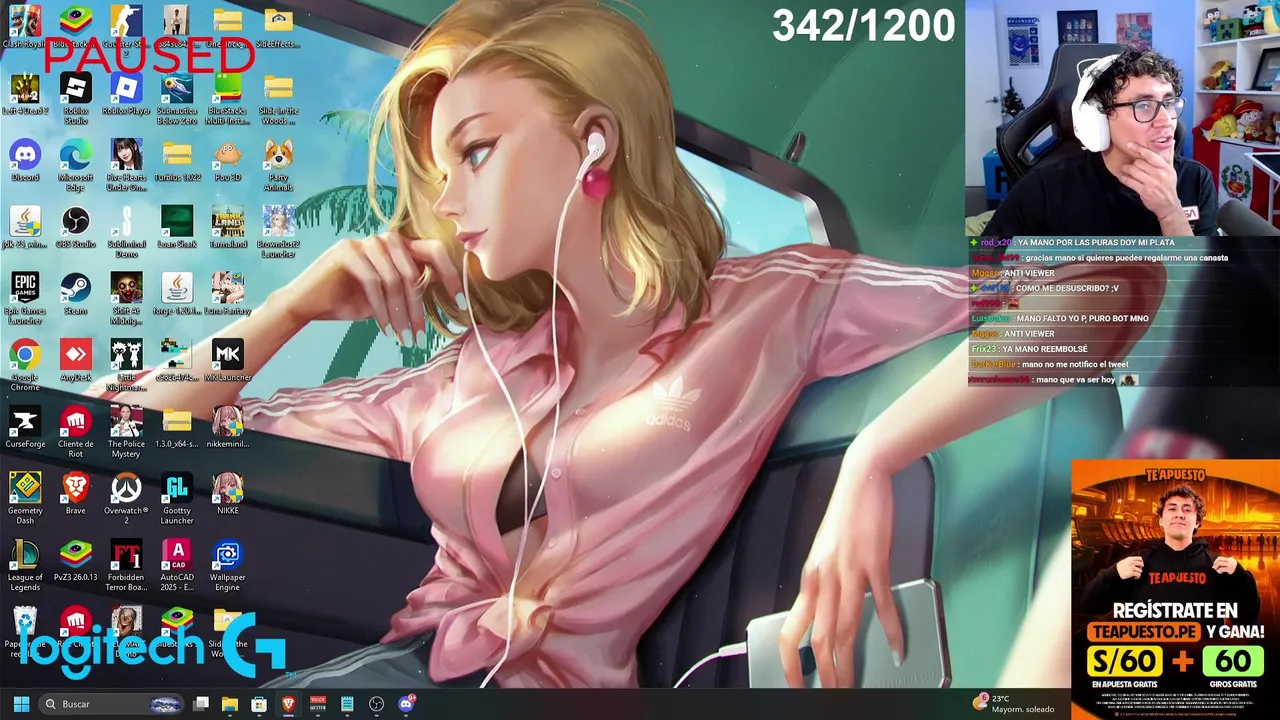1280x720 pixels.
Task: Open the Farmaland game shortcut
Action: point(228,228)
